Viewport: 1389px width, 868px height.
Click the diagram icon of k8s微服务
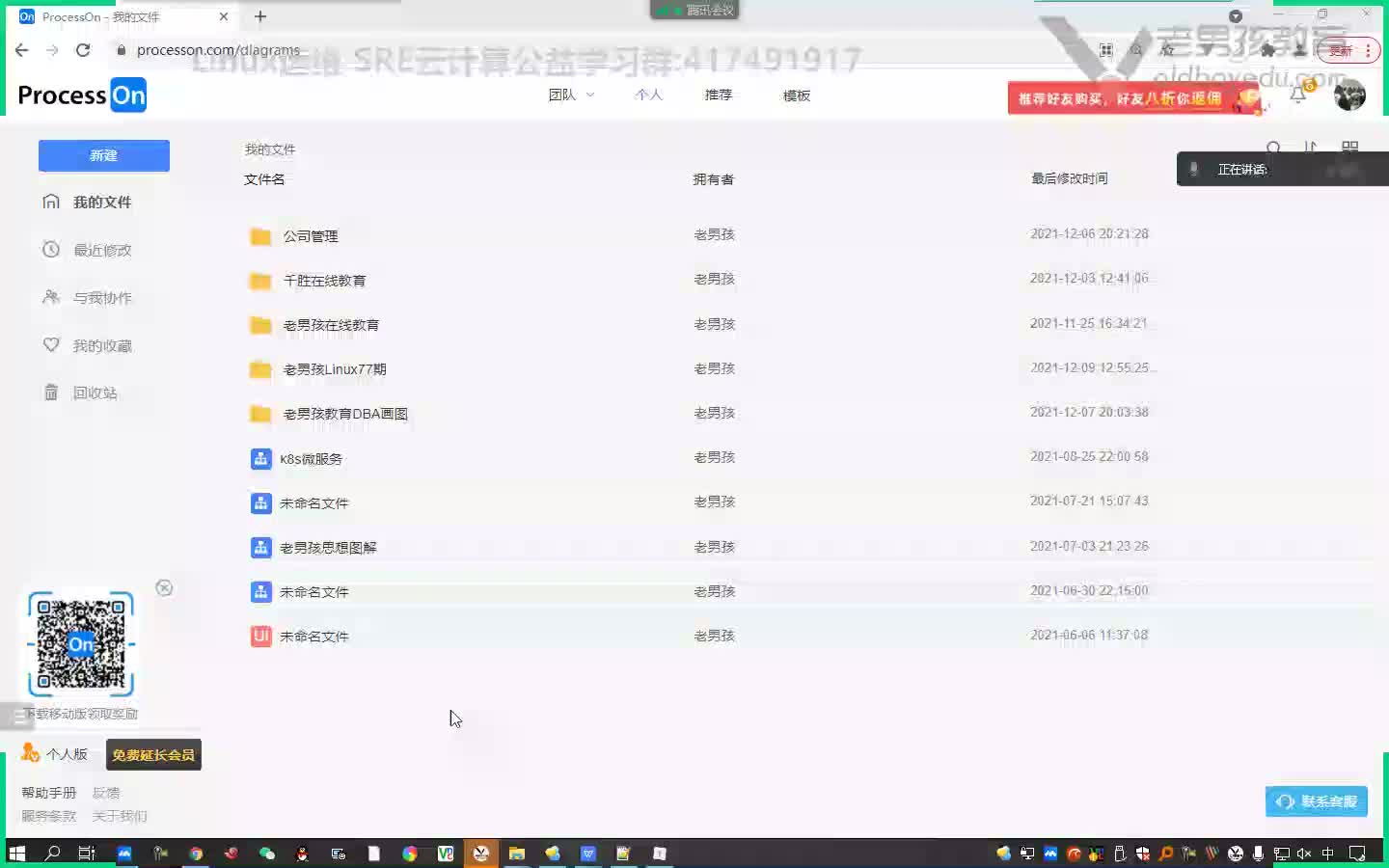point(260,458)
